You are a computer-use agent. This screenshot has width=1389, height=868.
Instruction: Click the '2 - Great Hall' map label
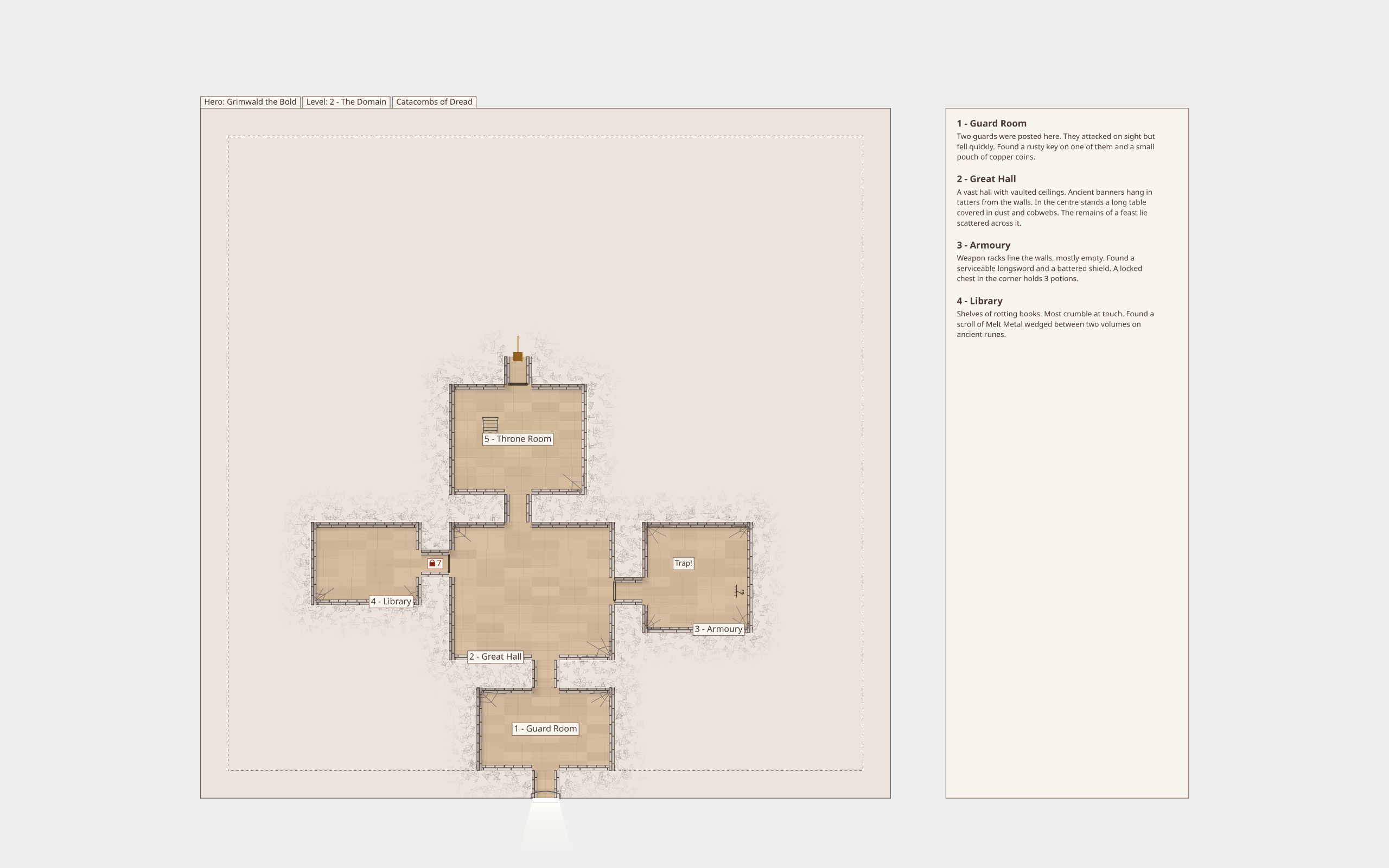tap(495, 657)
